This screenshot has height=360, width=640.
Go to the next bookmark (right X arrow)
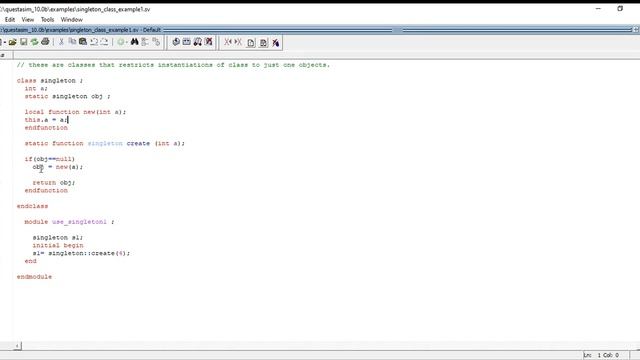[x=238, y=42]
